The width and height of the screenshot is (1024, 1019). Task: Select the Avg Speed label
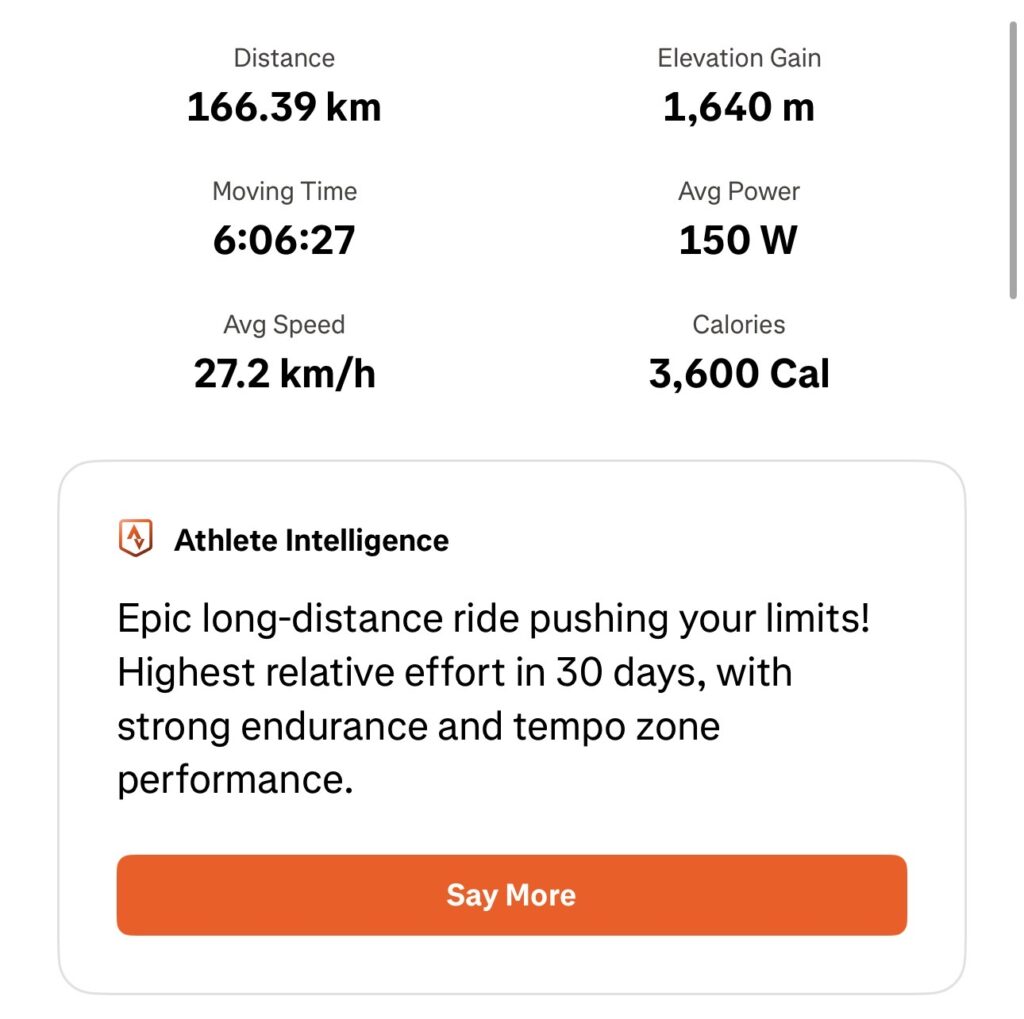[284, 325]
